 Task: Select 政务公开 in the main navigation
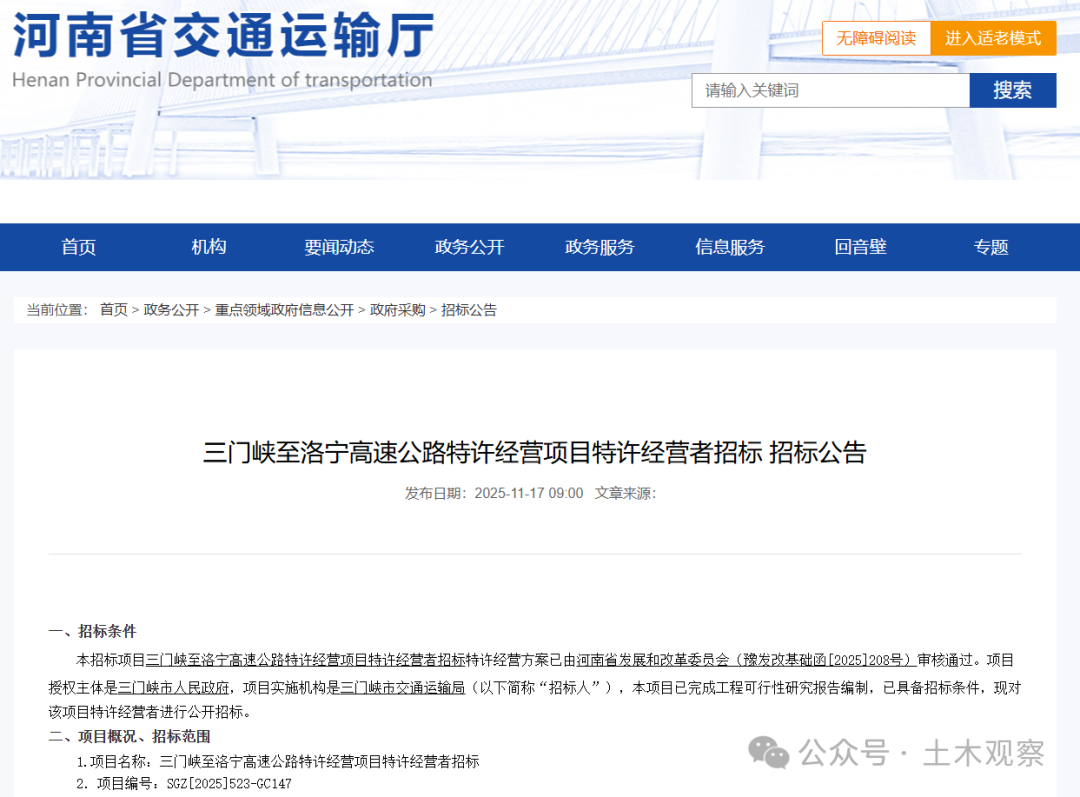tap(469, 247)
